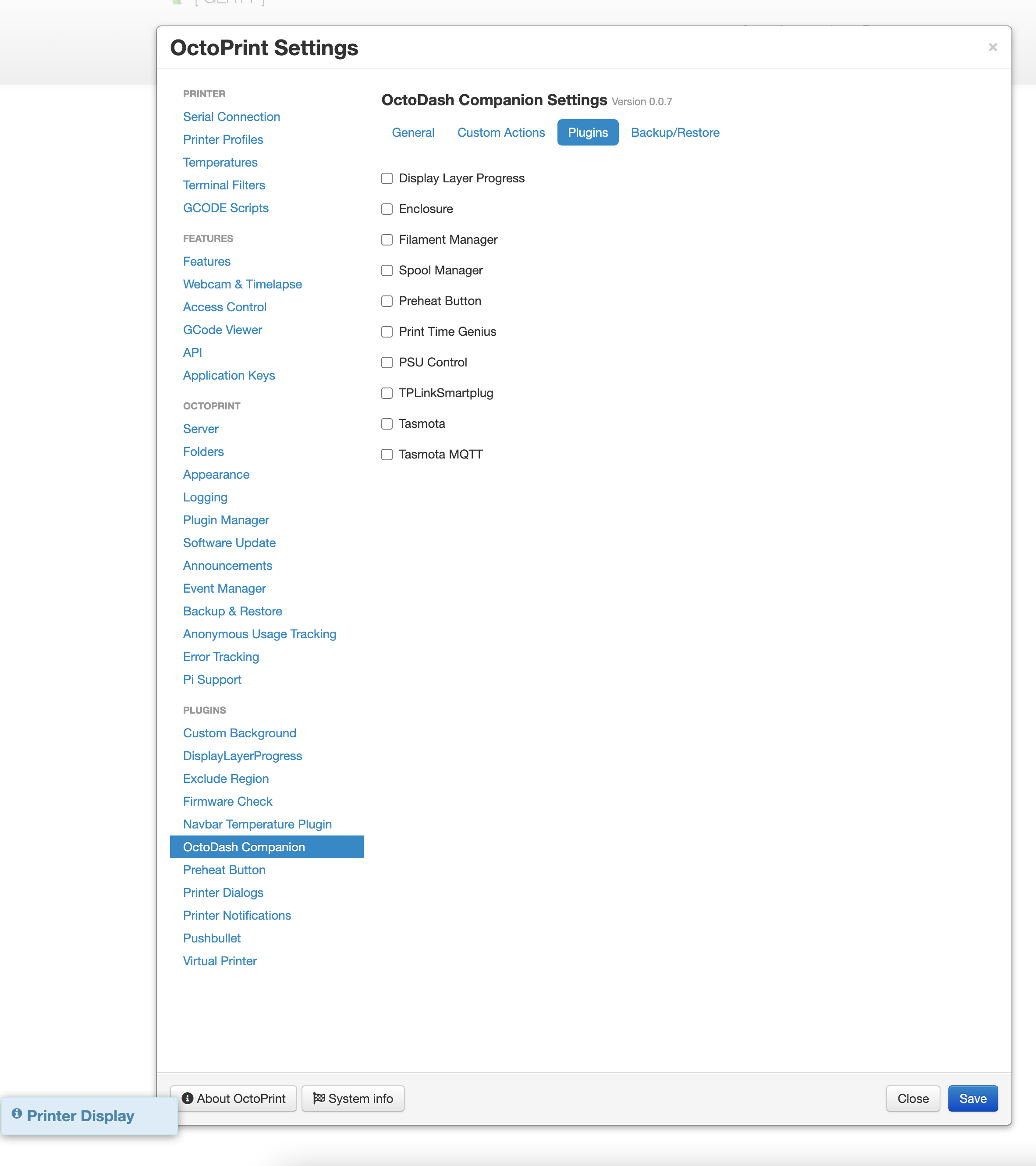The image size is (1036, 1166).
Task: Switch to the General tab
Action: (413, 132)
